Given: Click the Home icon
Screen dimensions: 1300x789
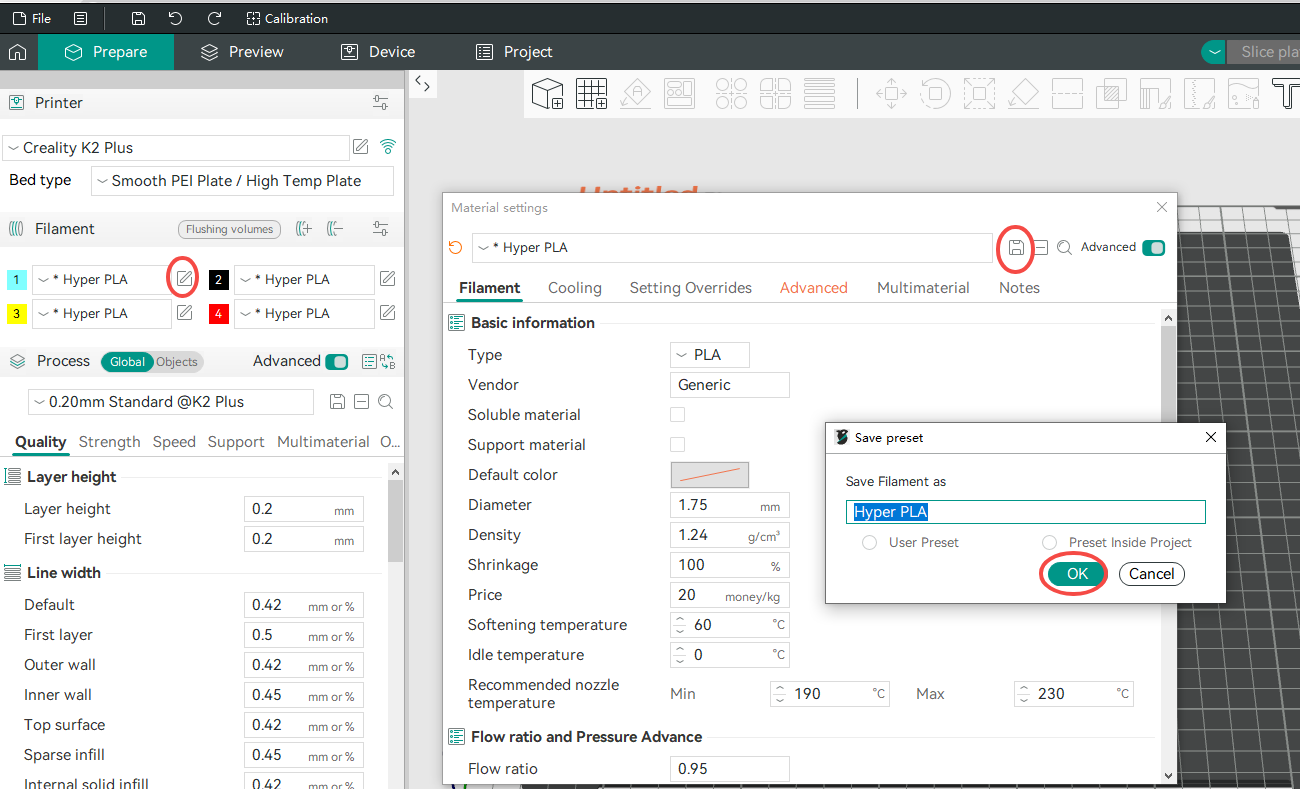Looking at the screenshot, I should tap(17, 52).
